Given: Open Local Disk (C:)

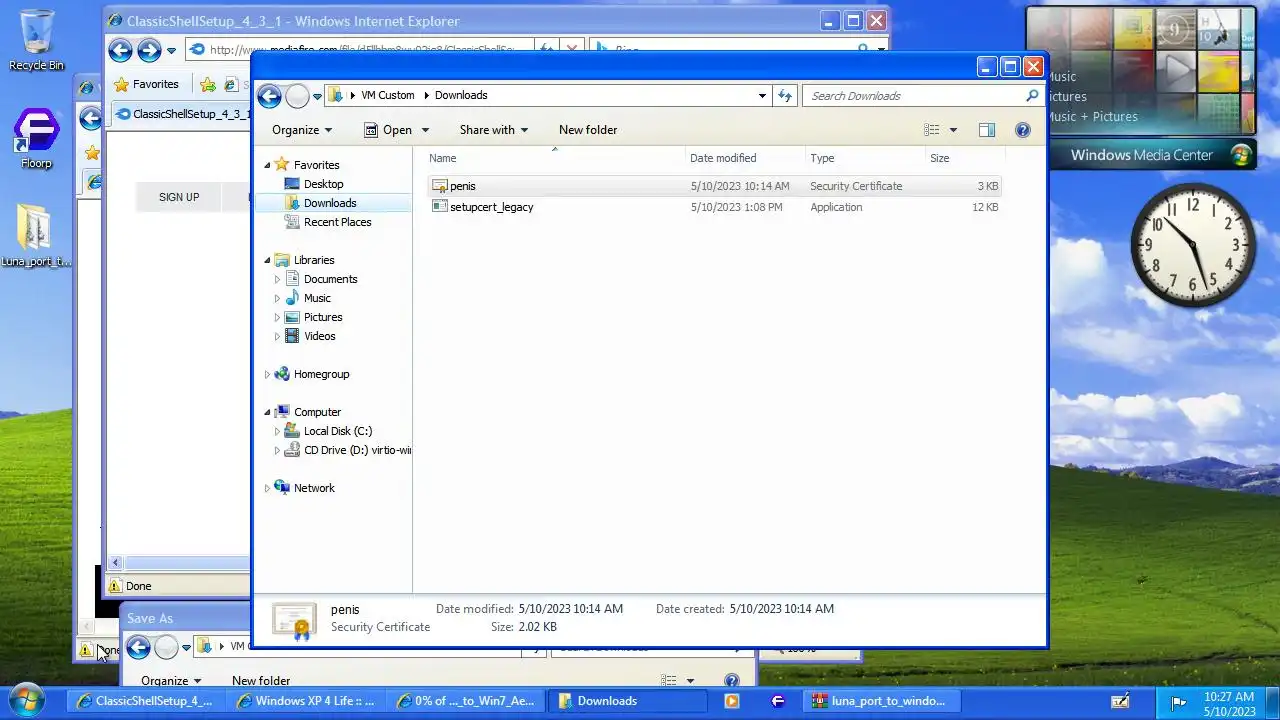Looking at the screenshot, I should click(337, 431).
